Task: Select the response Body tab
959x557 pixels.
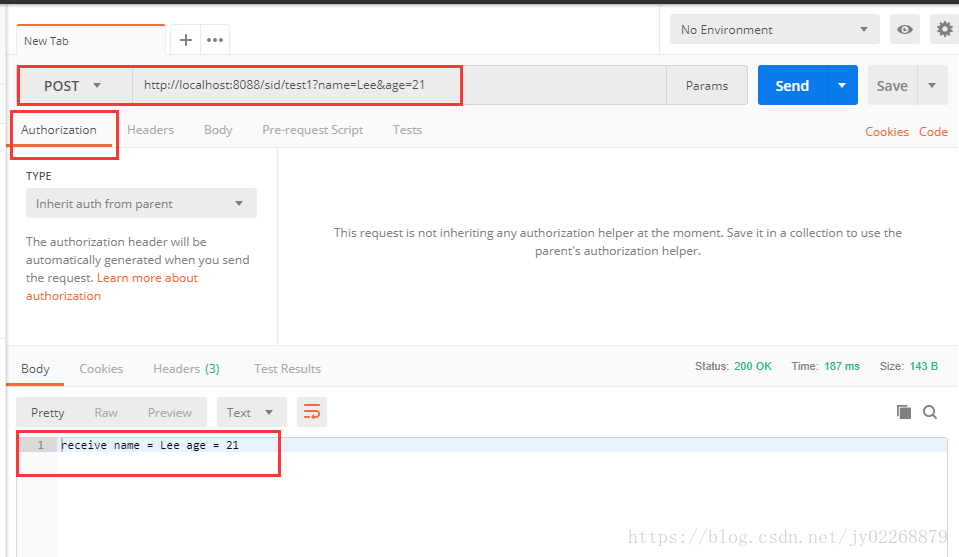Action: tap(35, 369)
